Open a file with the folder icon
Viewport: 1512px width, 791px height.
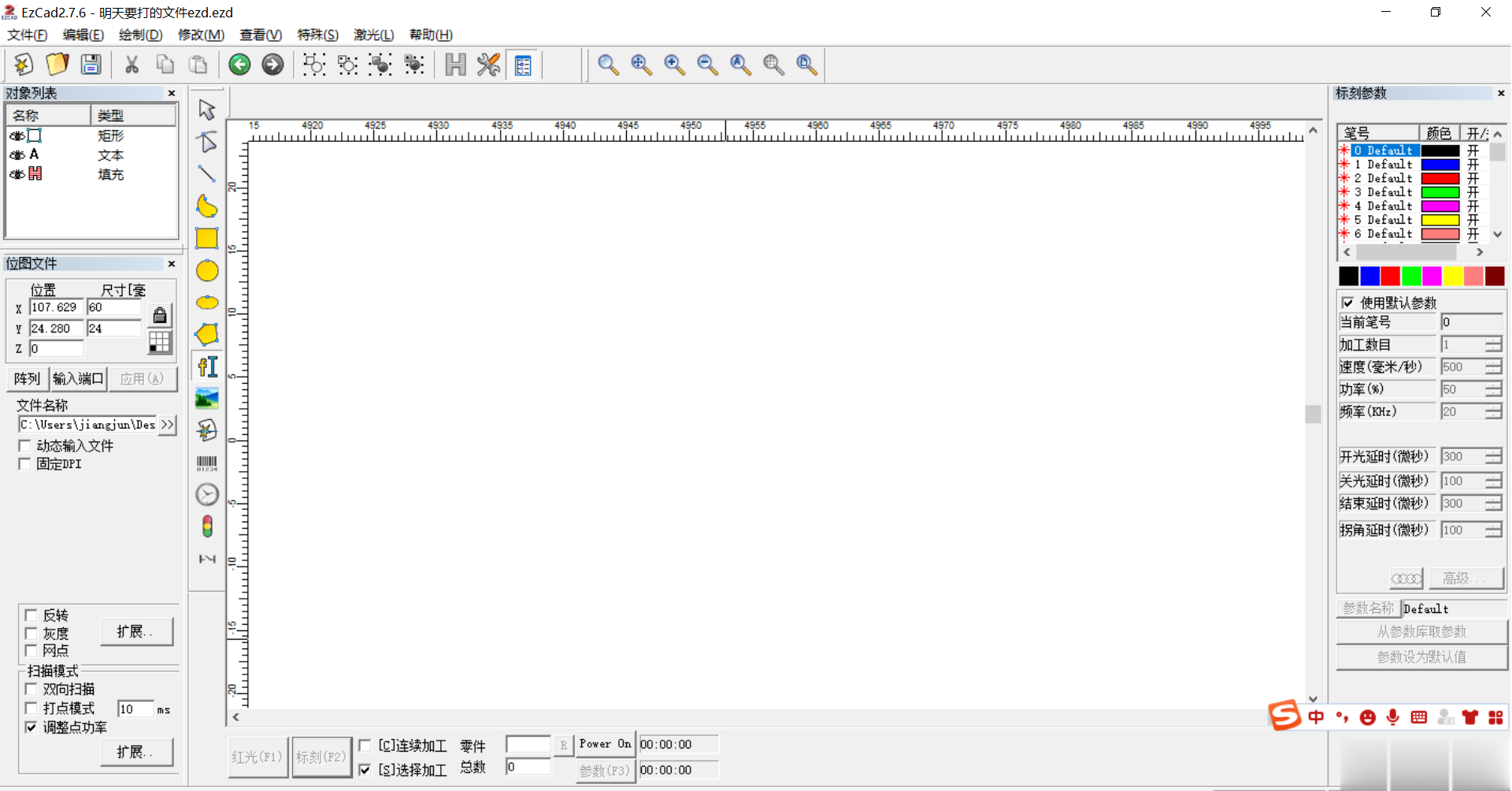[x=57, y=65]
